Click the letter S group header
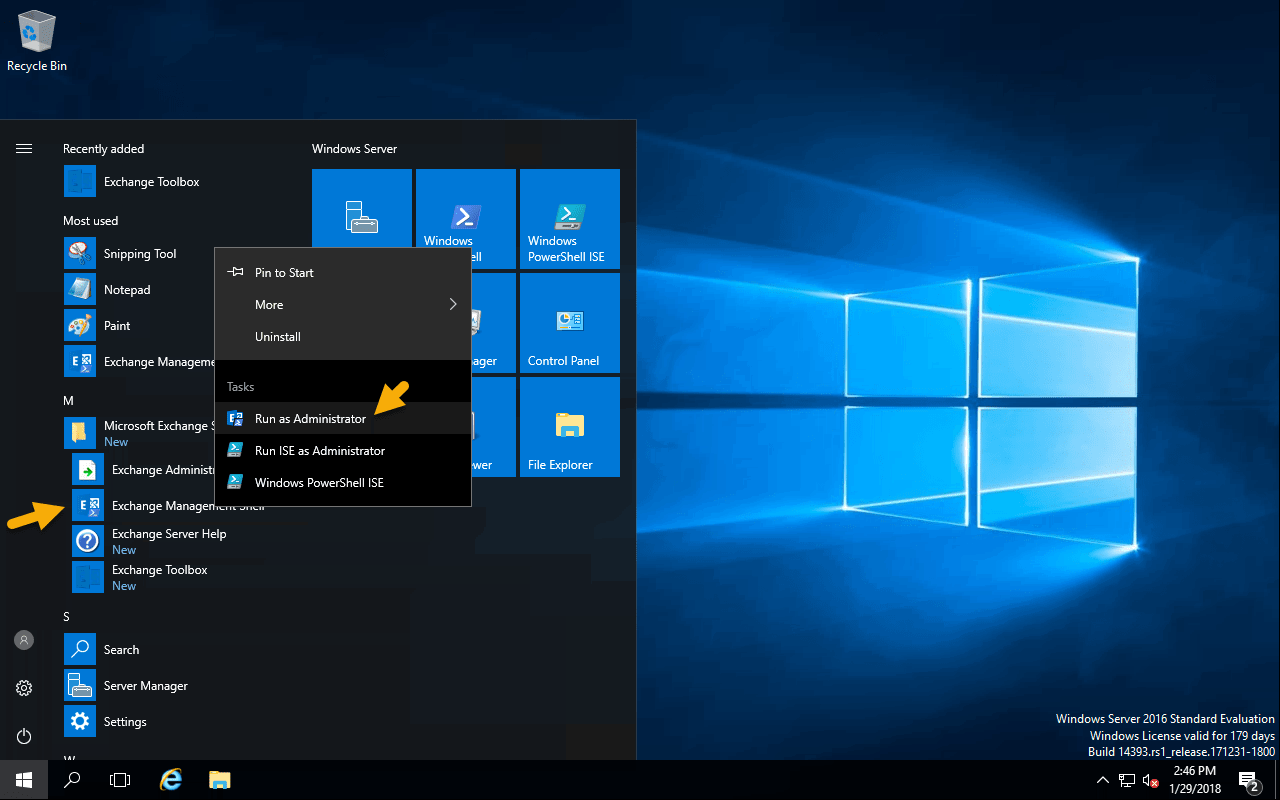Image resolution: width=1280 pixels, height=800 pixels. pos(67,617)
